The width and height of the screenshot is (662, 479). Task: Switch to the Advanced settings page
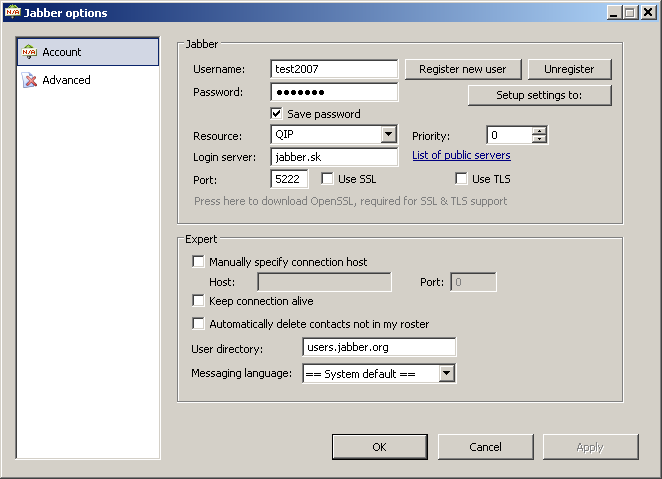pos(88,80)
